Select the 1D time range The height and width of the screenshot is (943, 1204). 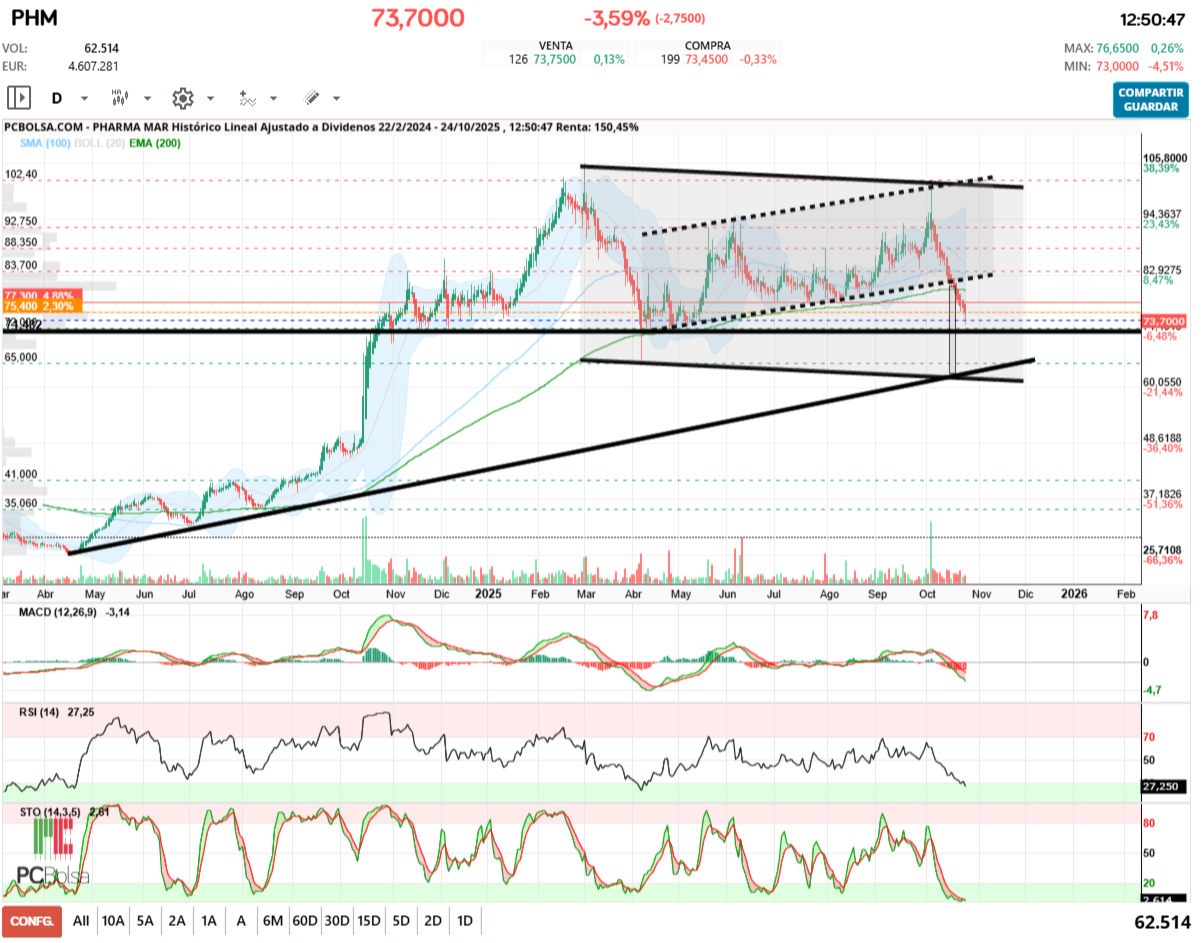465,920
